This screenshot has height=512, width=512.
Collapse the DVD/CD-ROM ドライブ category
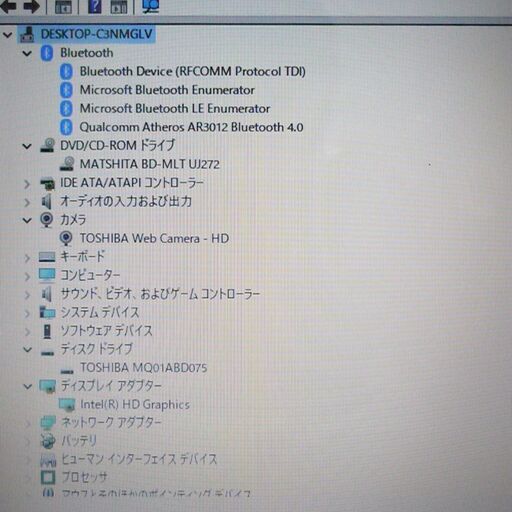coord(27,146)
